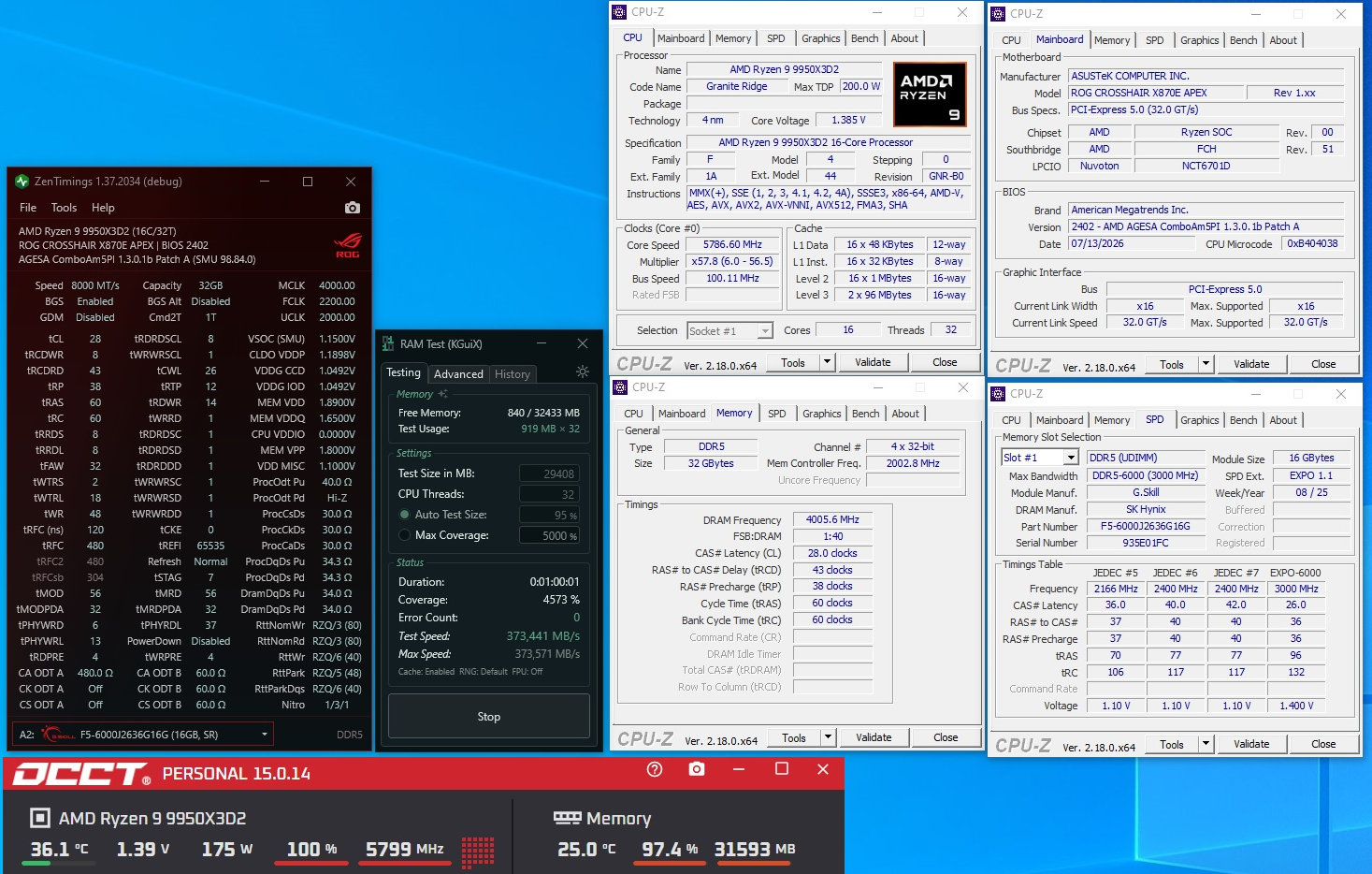Select the Auto Test Size radio button
The height and width of the screenshot is (874, 1372).
(x=405, y=515)
